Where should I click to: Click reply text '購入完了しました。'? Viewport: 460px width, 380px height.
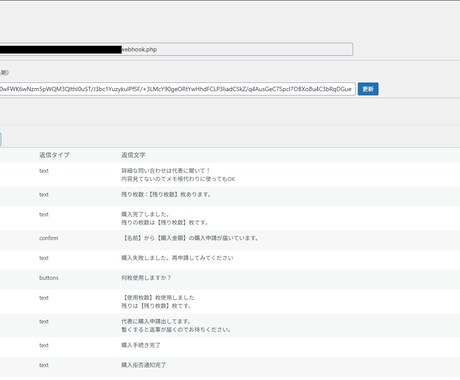145,214
